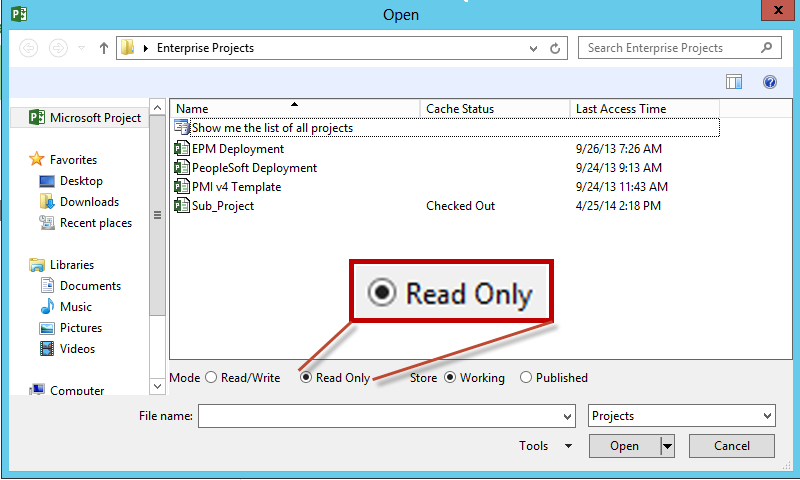The image size is (800, 480).
Task: Choose Published store radio button
Action: 526,377
